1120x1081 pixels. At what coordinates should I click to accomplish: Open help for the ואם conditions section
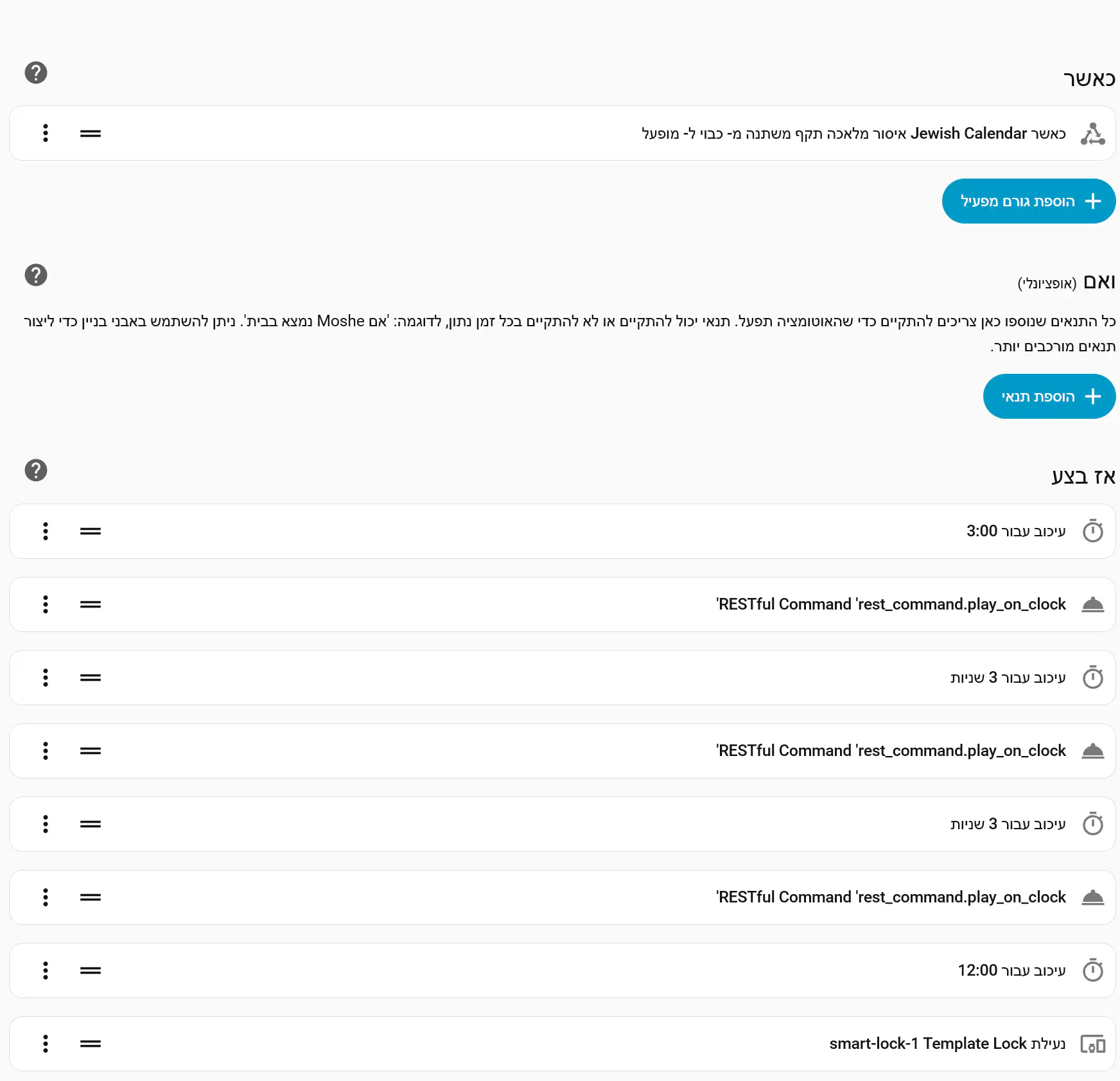(36, 275)
